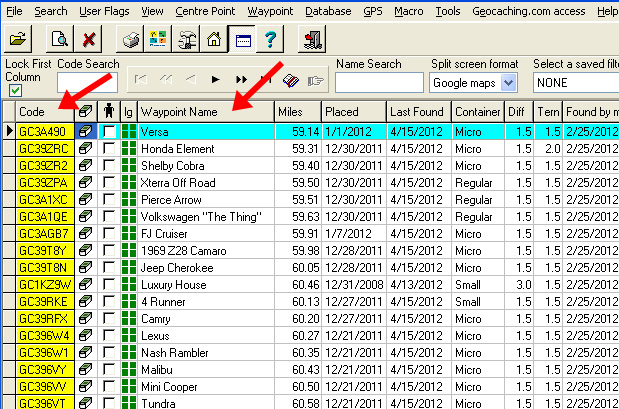Click the box icon in Versa row
The height and width of the screenshot is (409, 619).
[x=86, y=131]
